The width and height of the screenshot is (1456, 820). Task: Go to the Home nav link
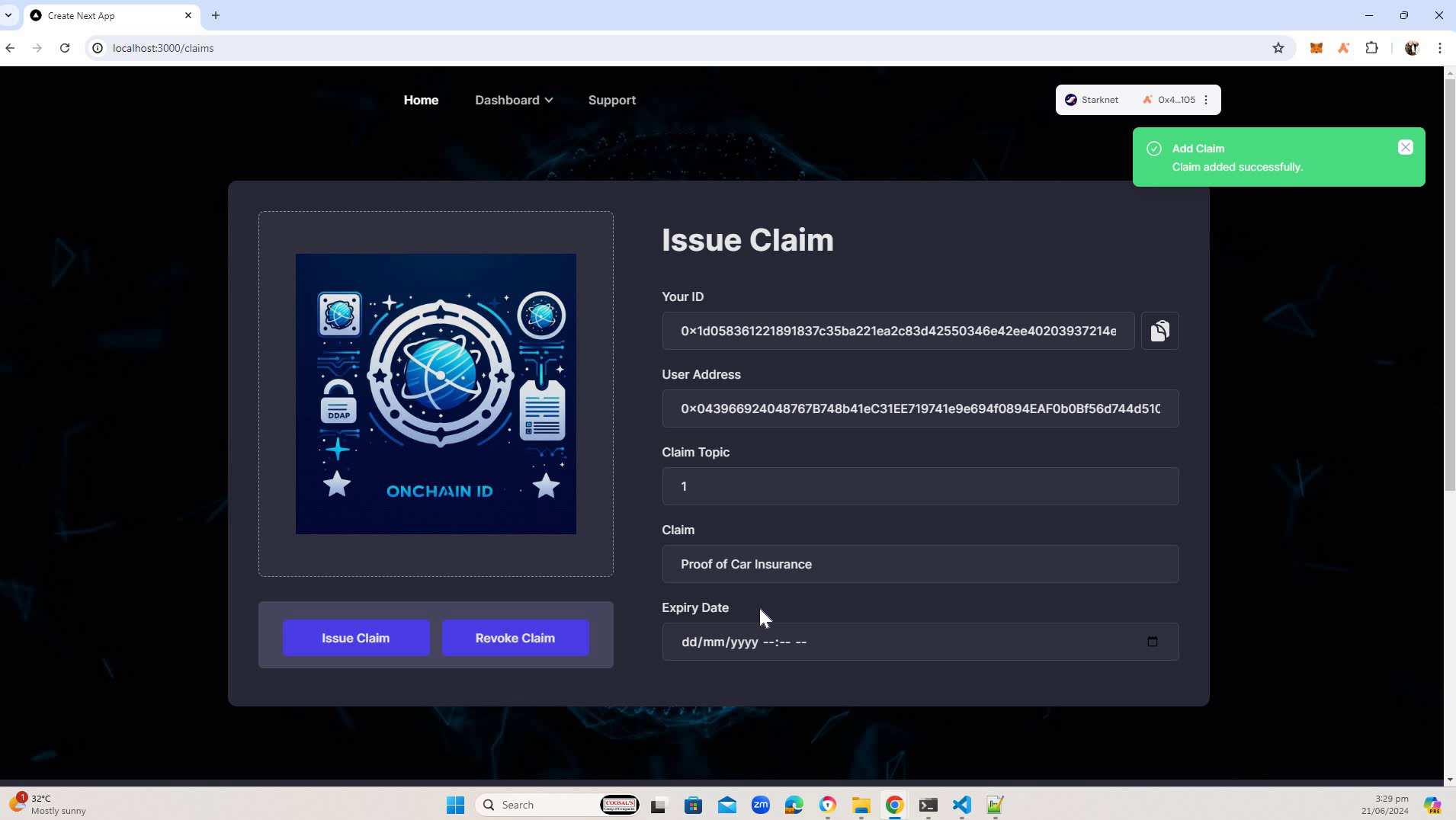pyautogui.click(x=421, y=100)
